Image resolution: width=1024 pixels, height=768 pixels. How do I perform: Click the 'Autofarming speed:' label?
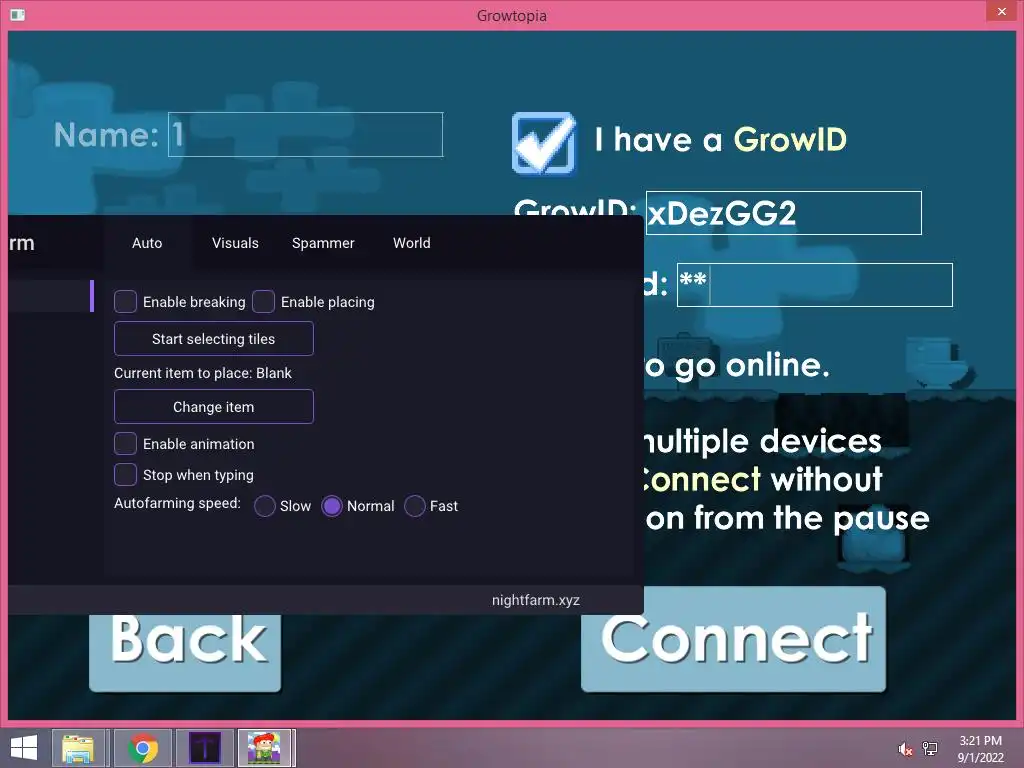click(x=177, y=504)
